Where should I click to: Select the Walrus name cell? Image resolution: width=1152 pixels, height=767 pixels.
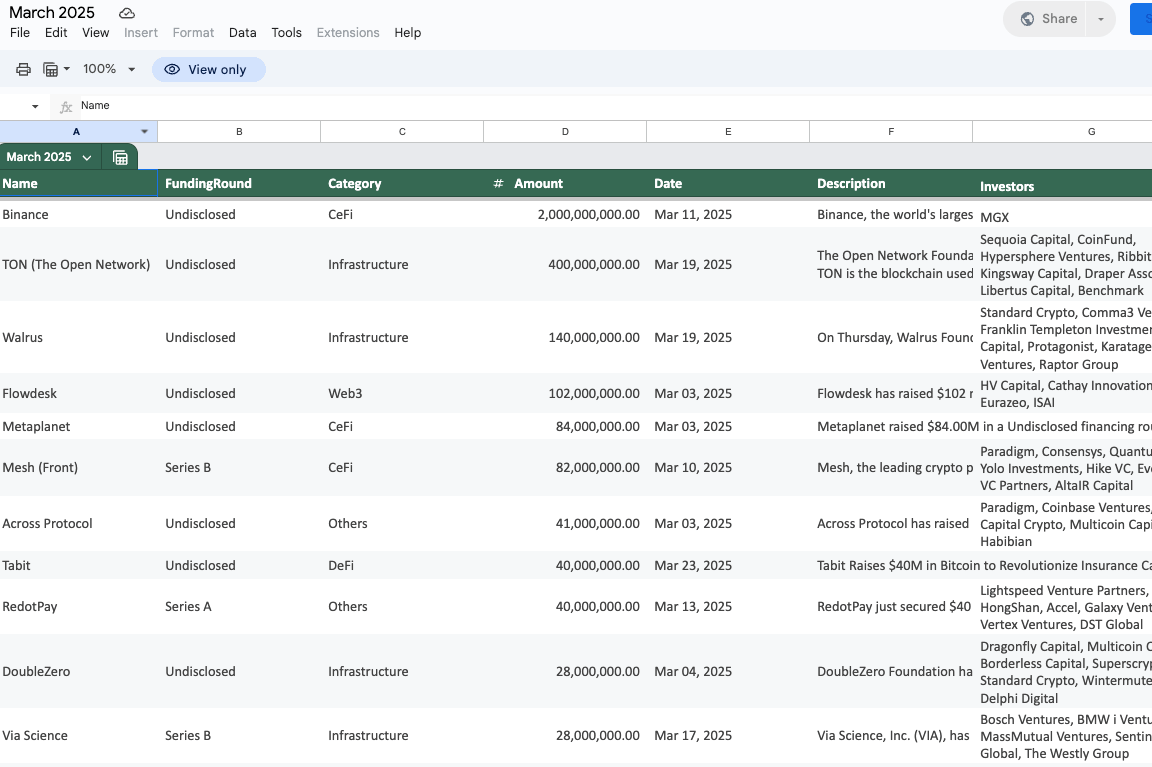(x=79, y=337)
